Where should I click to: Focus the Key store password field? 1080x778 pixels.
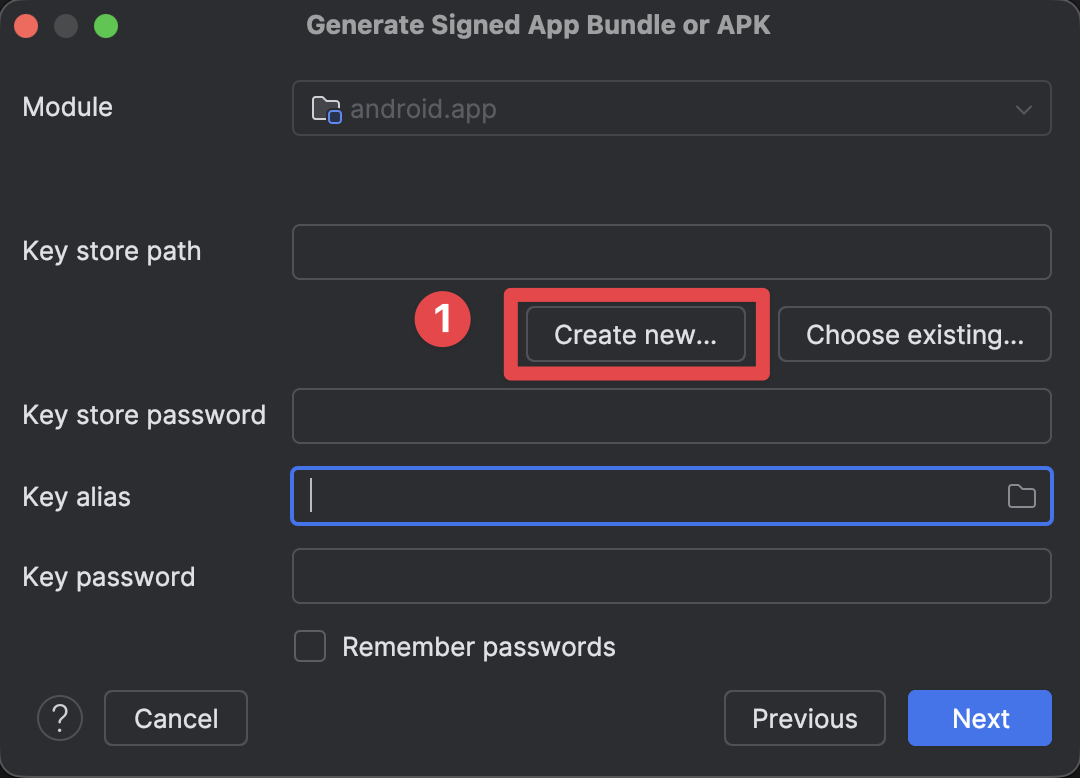coord(670,415)
